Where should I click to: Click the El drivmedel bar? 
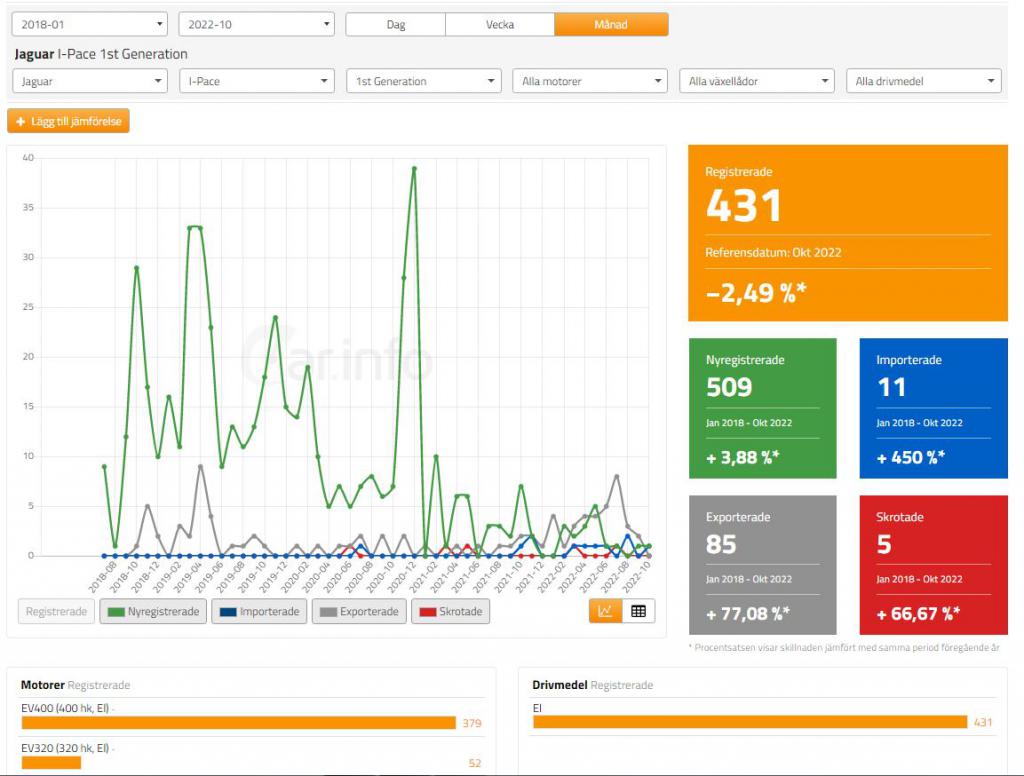click(750, 722)
